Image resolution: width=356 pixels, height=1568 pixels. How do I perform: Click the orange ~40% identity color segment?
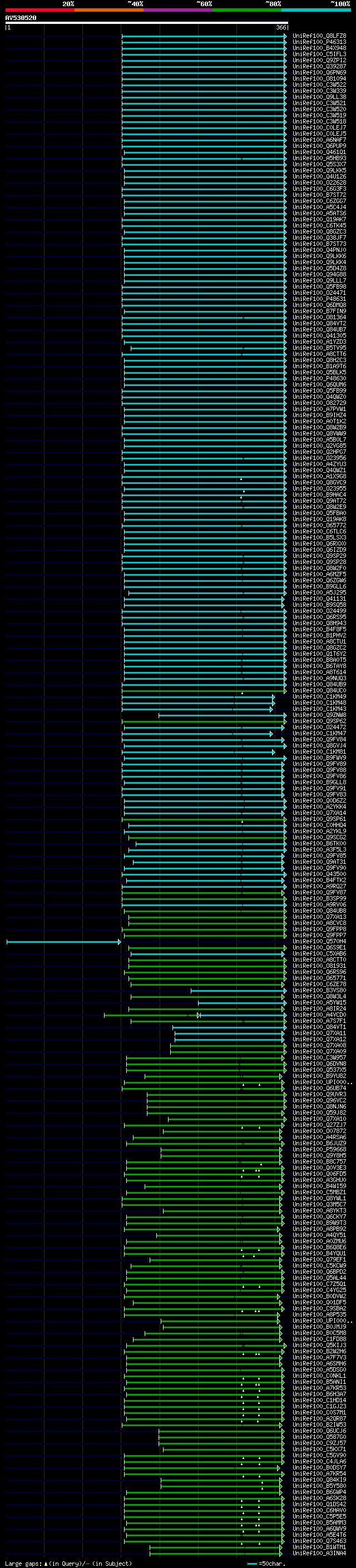(109, 10)
